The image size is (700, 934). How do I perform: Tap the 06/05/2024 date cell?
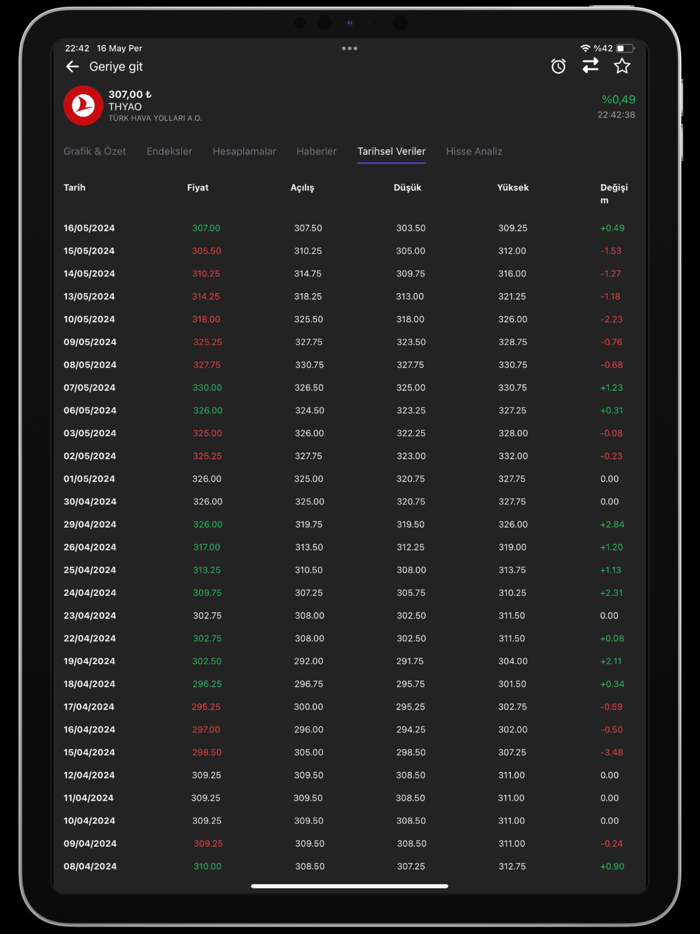pyautogui.click(x=90, y=410)
